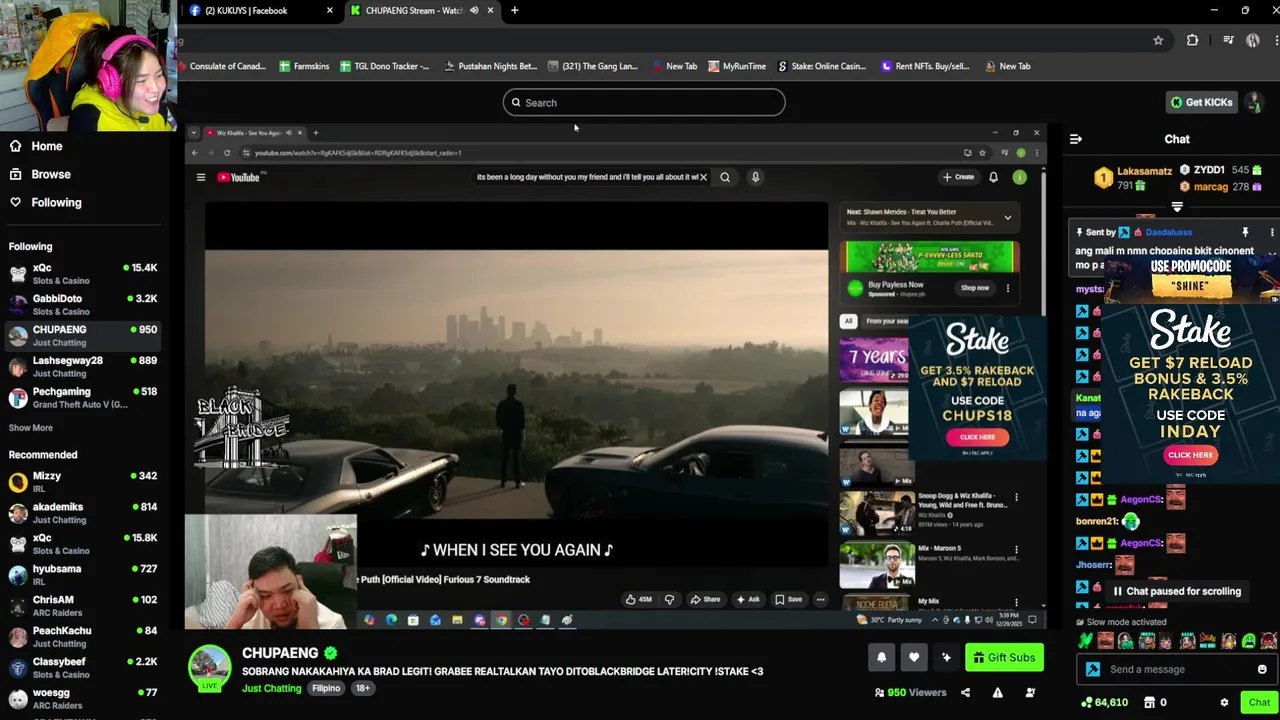Open the Stake: Online Casino bookmark
Viewport: 1280px width, 720px height.
(821, 66)
